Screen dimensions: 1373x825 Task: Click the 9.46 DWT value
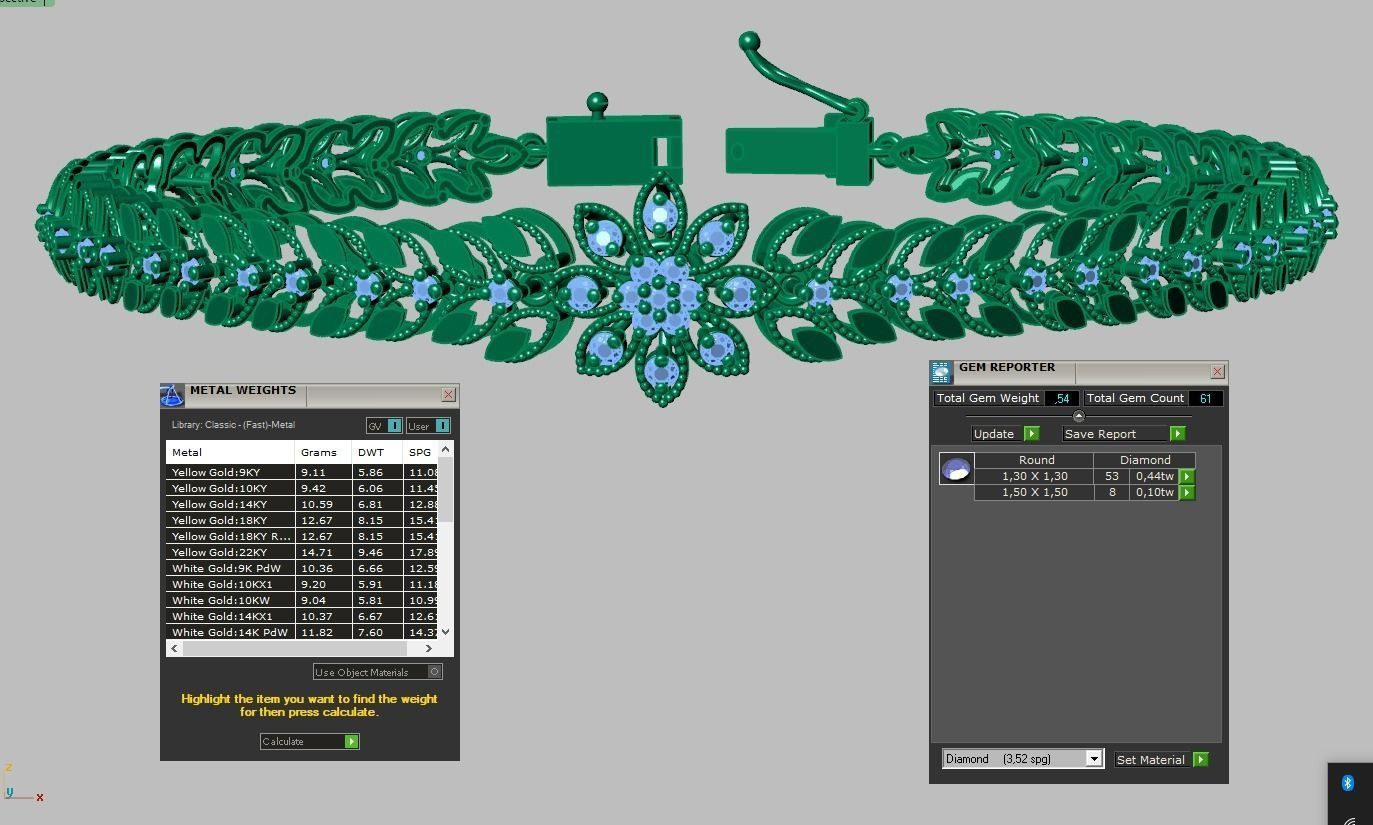370,552
